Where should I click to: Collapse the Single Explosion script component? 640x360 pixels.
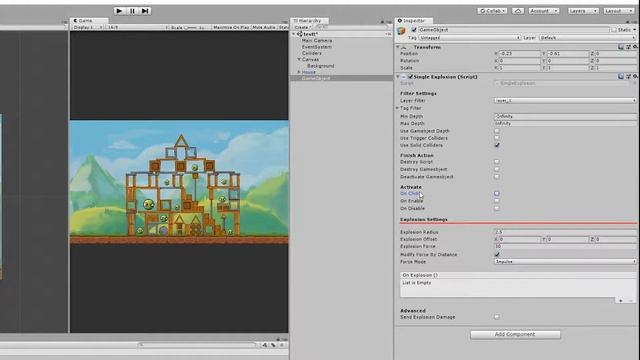tap(398, 77)
